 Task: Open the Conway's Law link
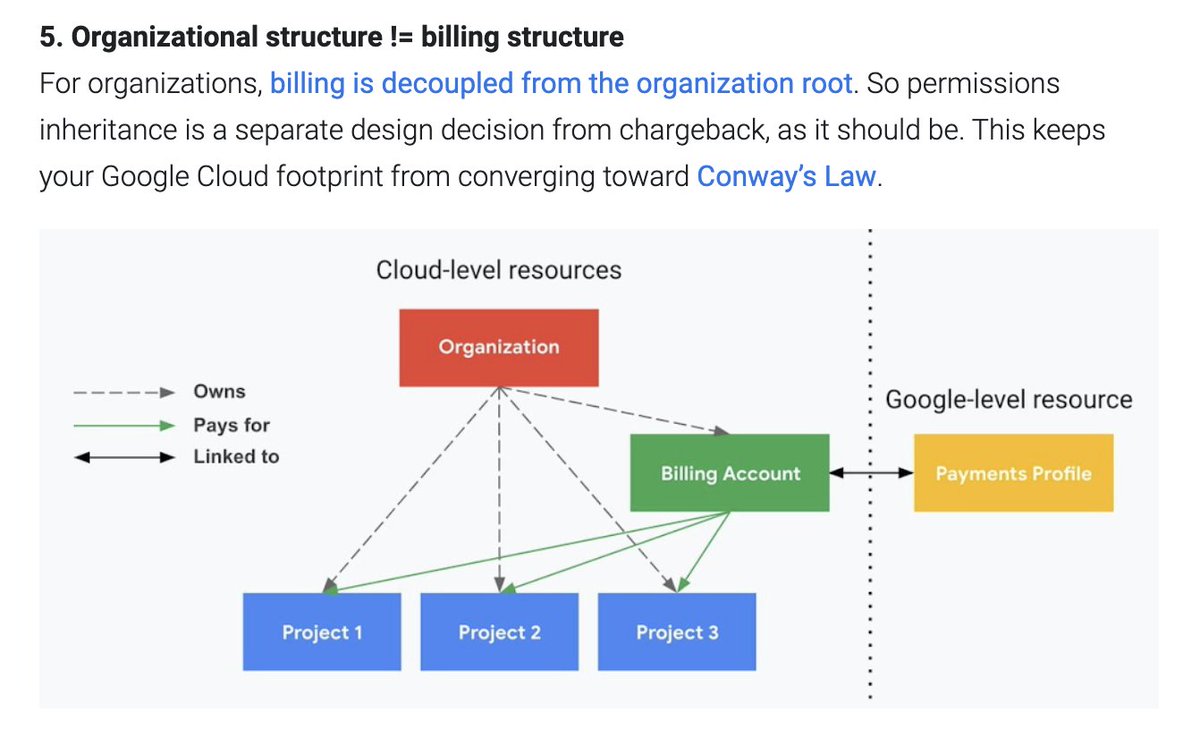[x=787, y=177]
